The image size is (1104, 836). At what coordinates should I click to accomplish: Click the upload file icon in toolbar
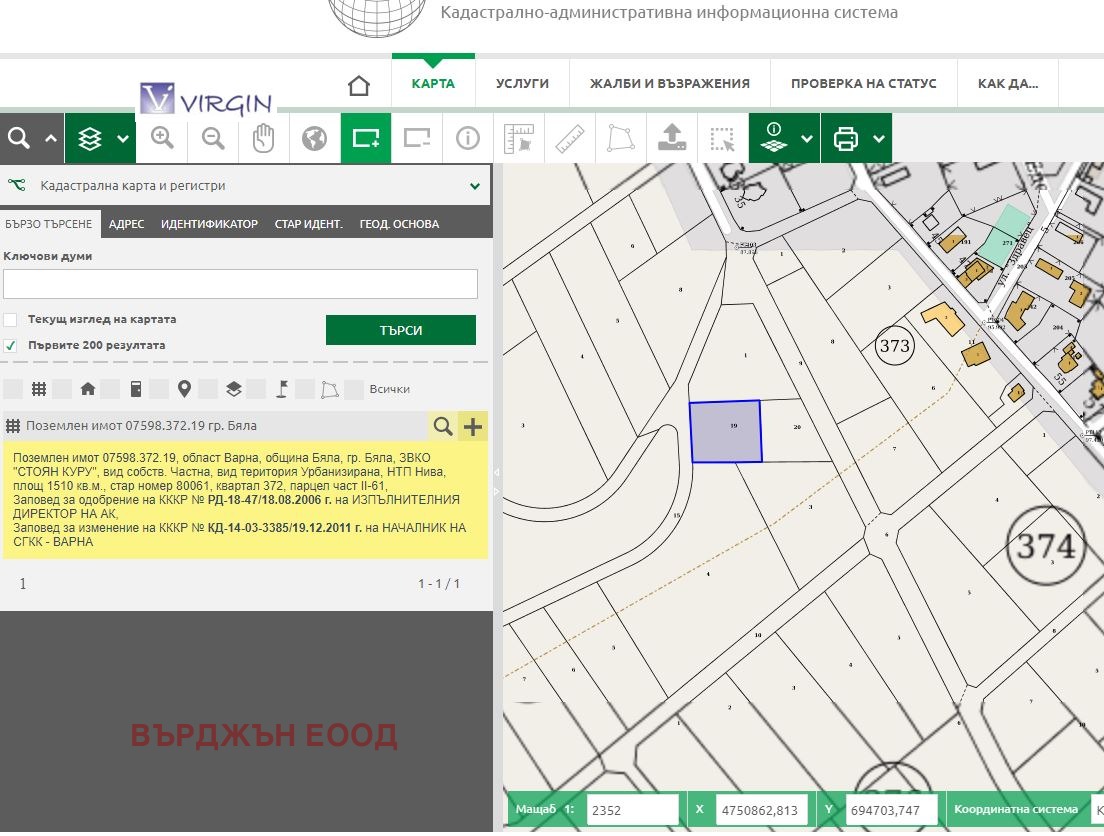672,139
